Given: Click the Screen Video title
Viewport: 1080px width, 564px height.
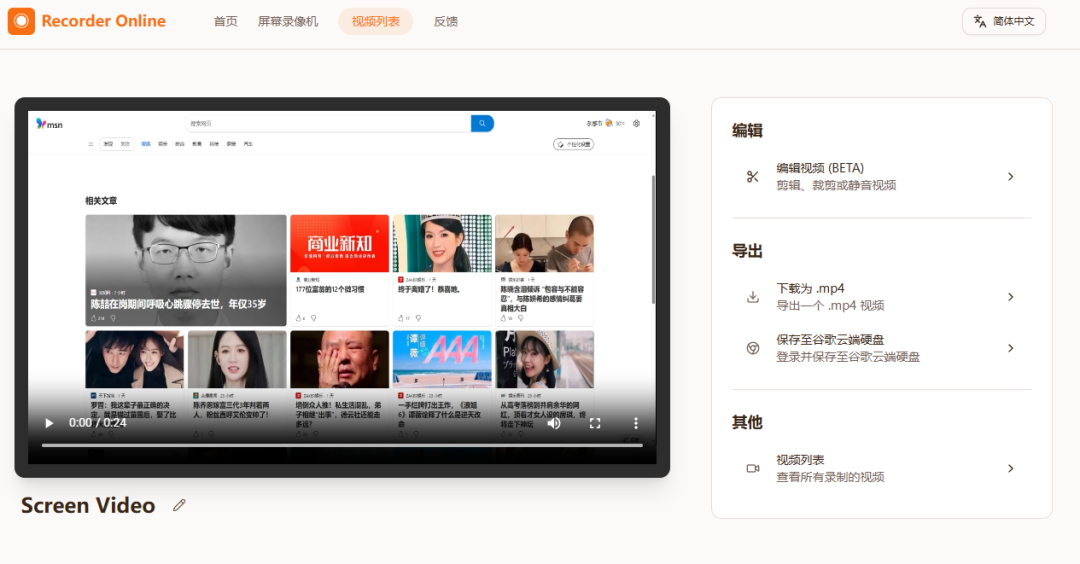Looking at the screenshot, I should pos(88,505).
